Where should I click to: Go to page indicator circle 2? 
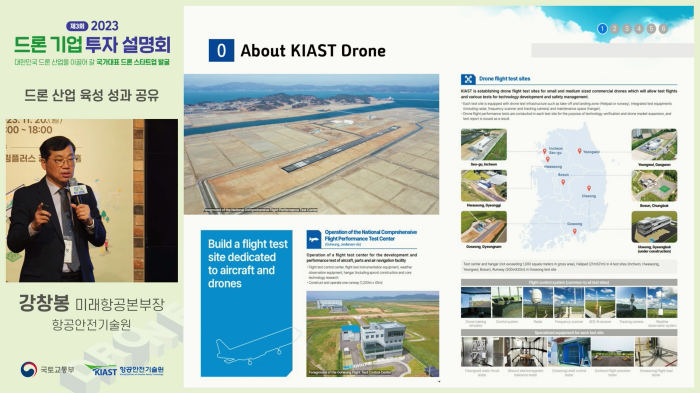pyautogui.click(x=615, y=29)
